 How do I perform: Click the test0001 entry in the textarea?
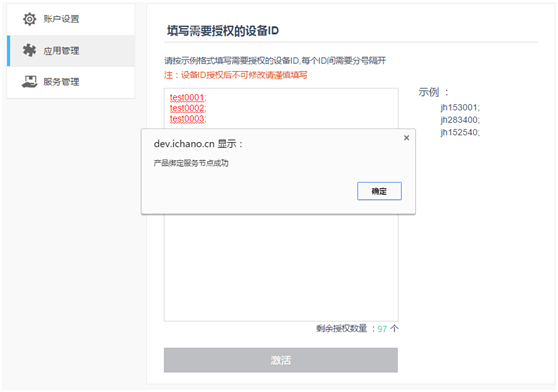click(188, 97)
